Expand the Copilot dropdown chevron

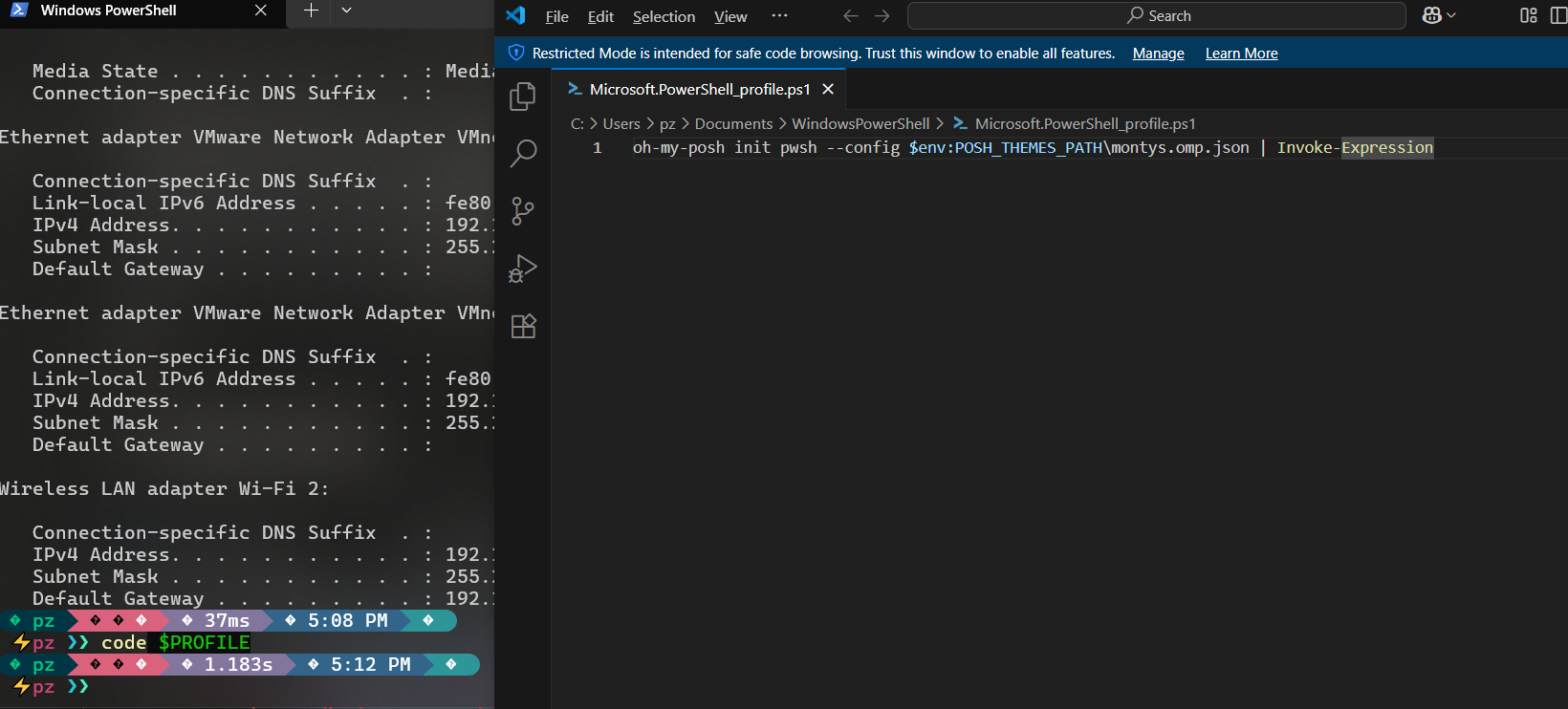1451,15
